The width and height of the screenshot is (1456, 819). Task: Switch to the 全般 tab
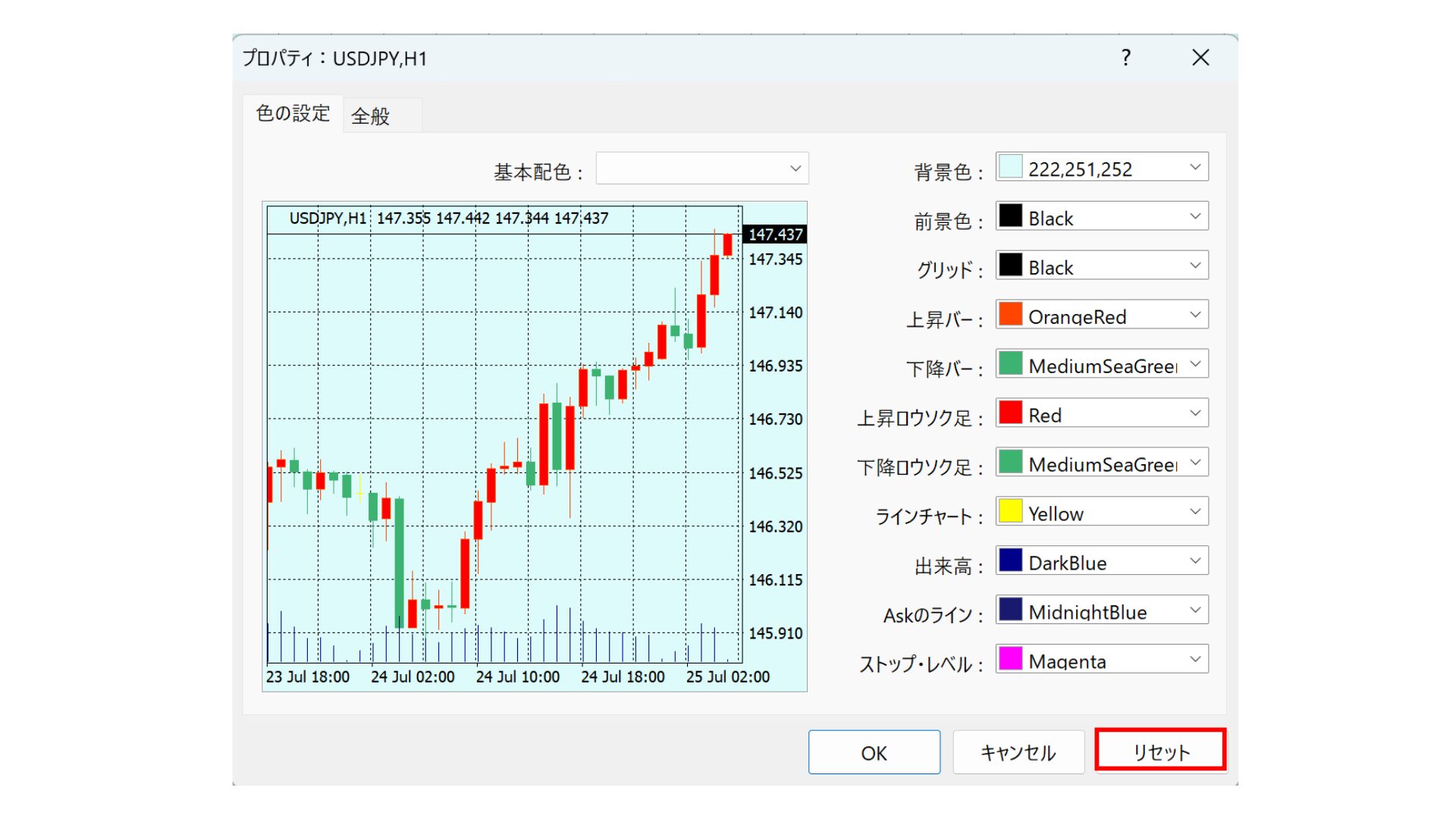pyautogui.click(x=371, y=116)
